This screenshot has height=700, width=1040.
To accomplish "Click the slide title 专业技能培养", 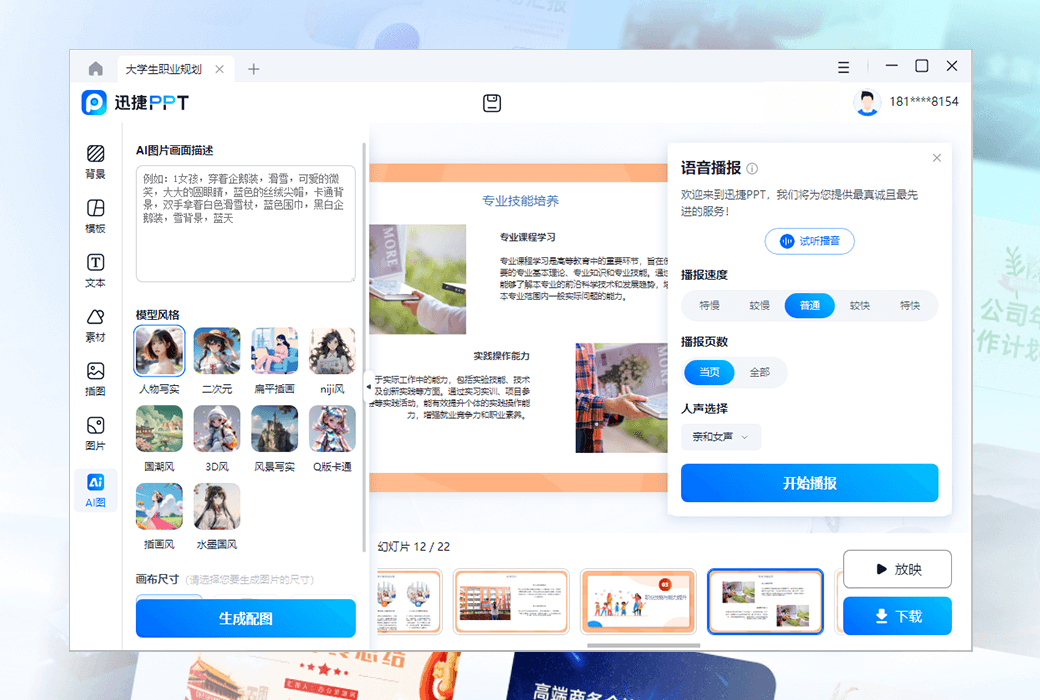I will coord(521,201).
